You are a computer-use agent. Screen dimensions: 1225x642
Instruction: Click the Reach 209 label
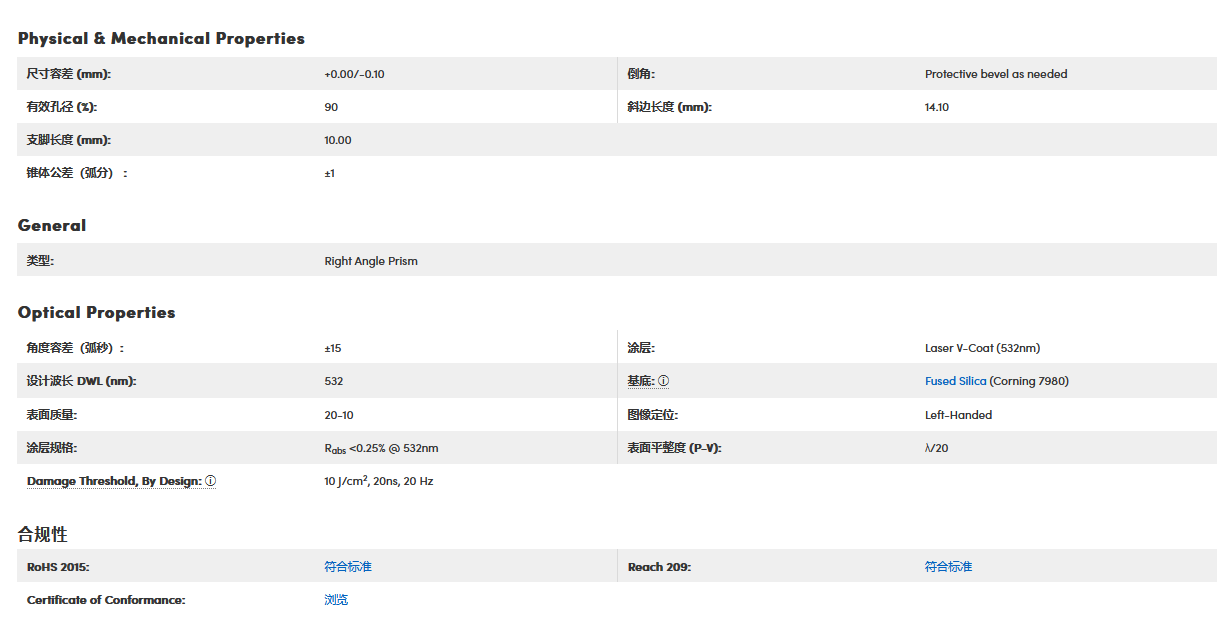659,567
